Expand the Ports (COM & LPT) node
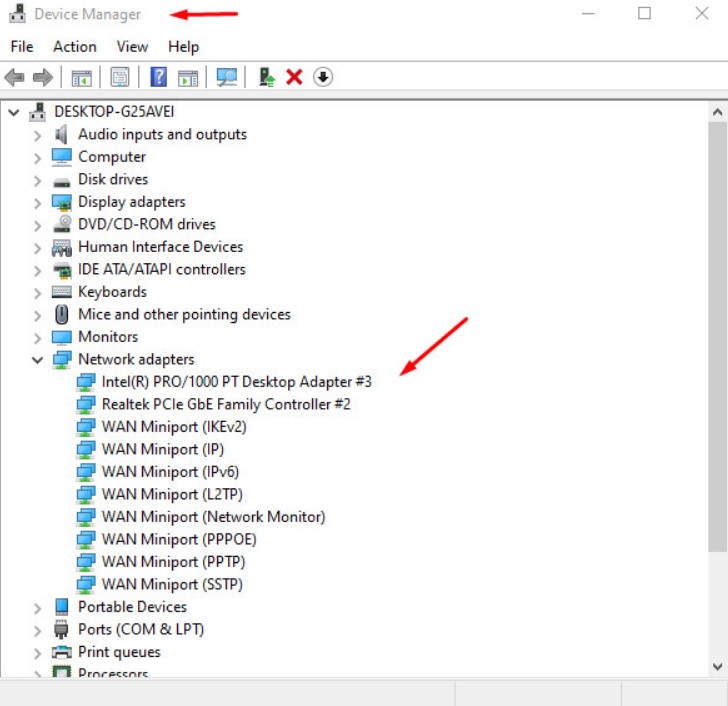This screenshot has height=706, width=728. [x=38, y=631]
